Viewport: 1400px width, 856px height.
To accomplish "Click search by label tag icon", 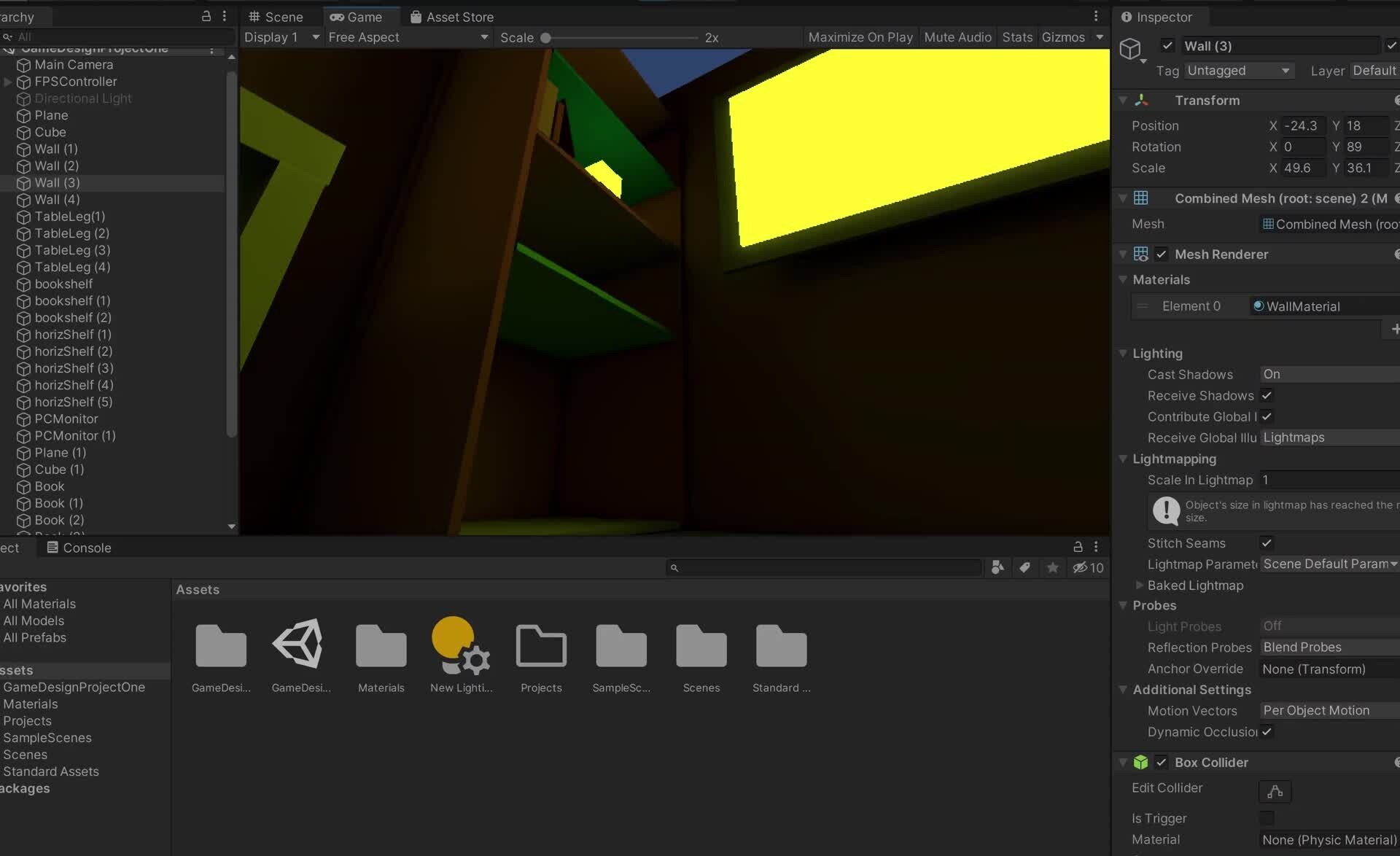I will click(1024, 567).
